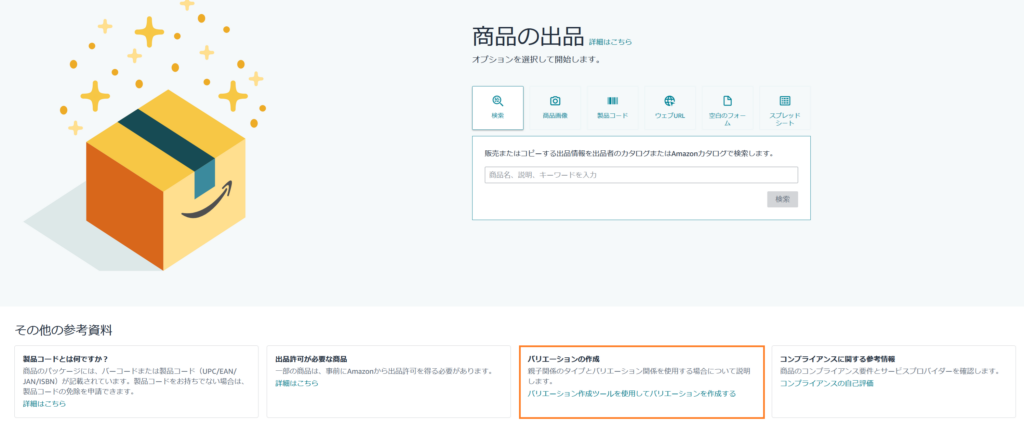This screenshot has width=1024, height=424.
Task: Click the 出品許可が必要な商品 card title
Action: 311,359
